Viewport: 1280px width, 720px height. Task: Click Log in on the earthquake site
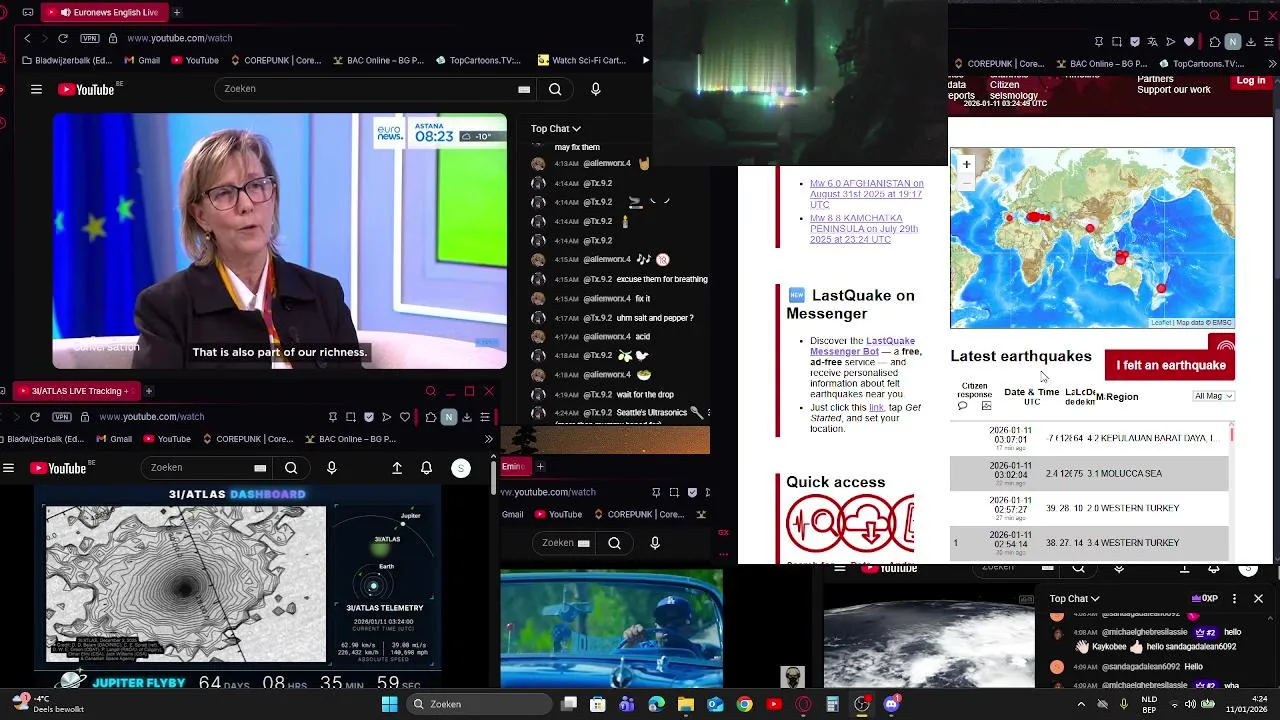tap(1251, 81)
